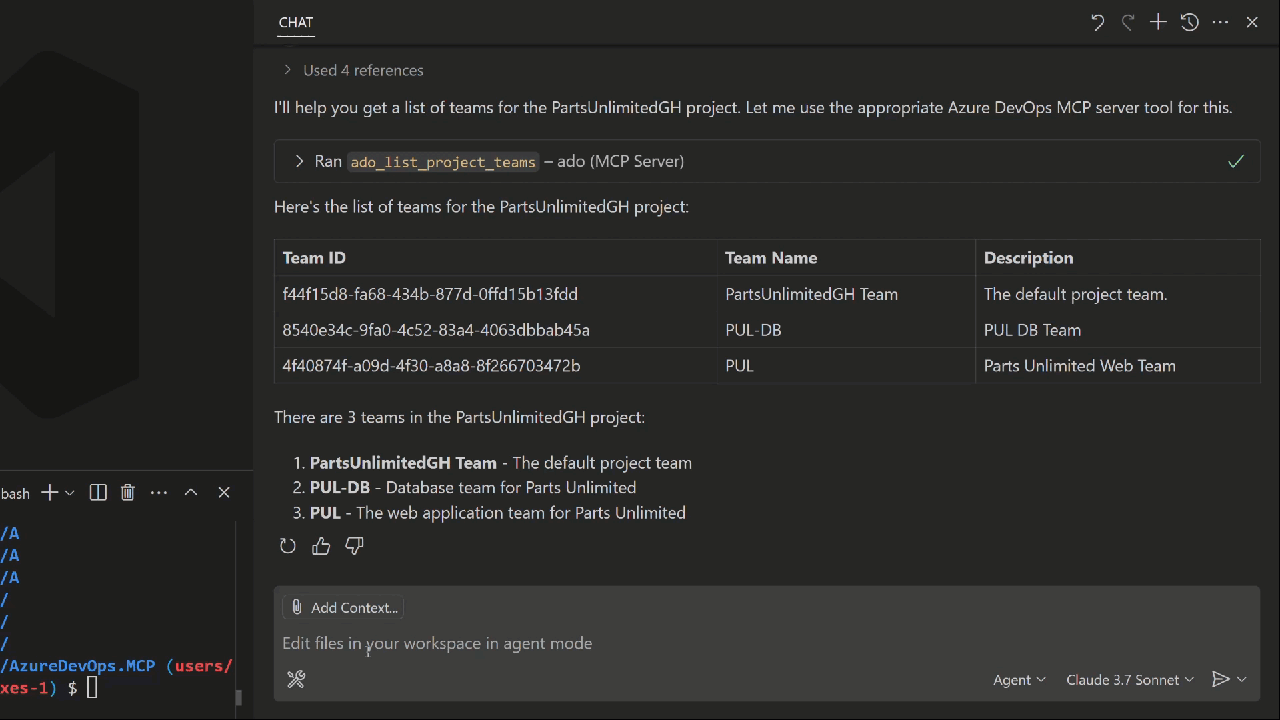Screen dimensions: 1280x720
Task: Give a thumbs down to the response
Action: click(353, 545)
